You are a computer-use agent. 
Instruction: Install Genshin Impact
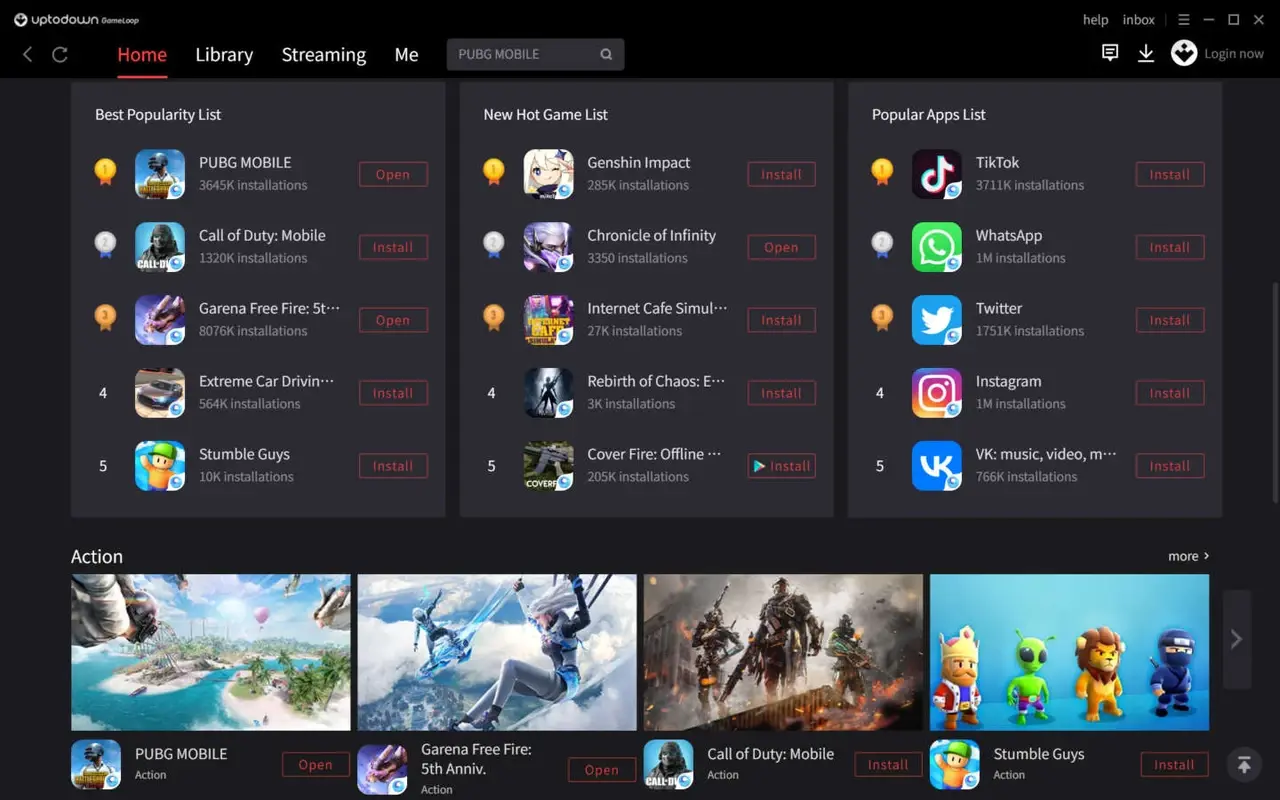tap(781, 174)
